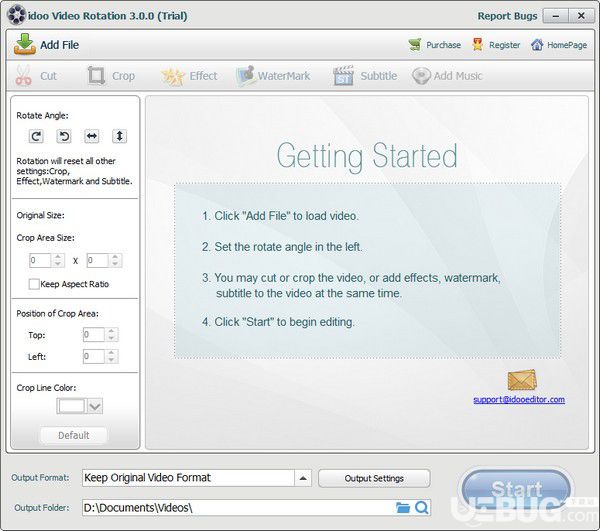The height and width of the screenshot is (531, 600).
Task: Open the Crop tool
Action: tap(96, 75)
